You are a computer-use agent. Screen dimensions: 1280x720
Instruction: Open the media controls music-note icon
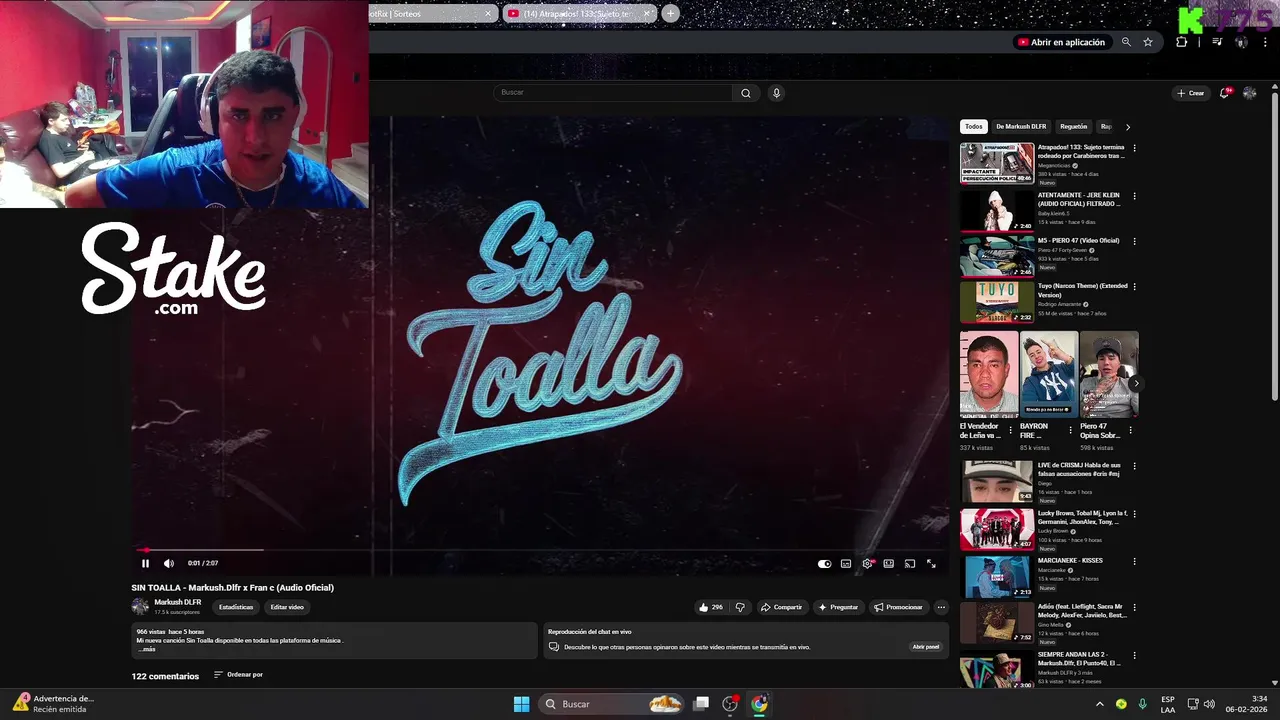point(1217,42)
